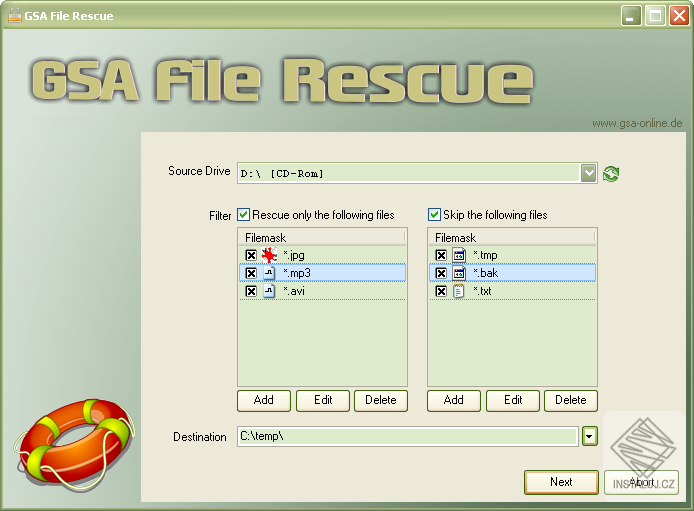The height and width of the screenshot is (511, 694).
Task: Click the *.tmp file type icon
Action: [459, 255]
